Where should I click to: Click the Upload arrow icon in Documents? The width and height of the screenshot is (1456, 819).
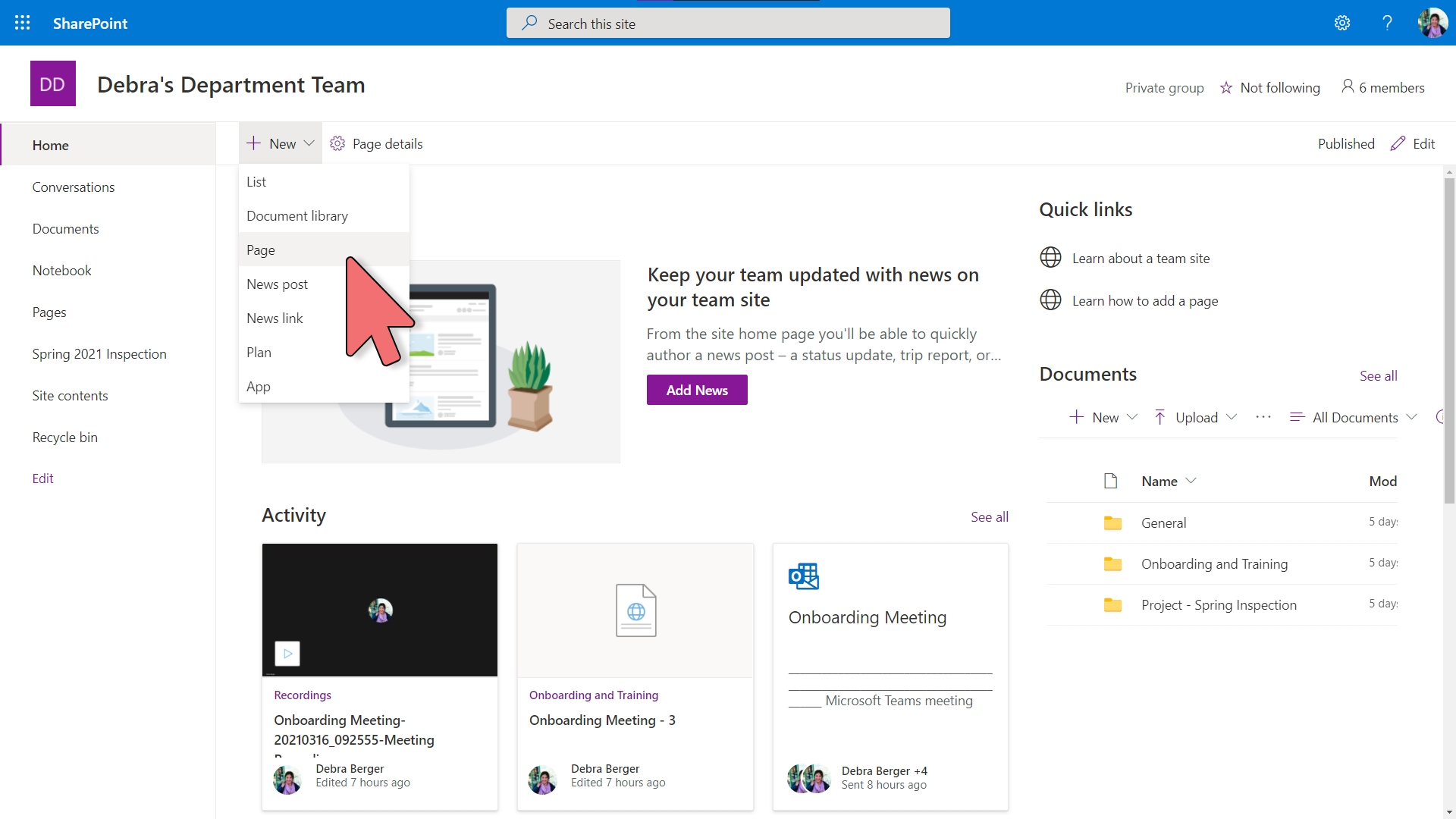1159,417
